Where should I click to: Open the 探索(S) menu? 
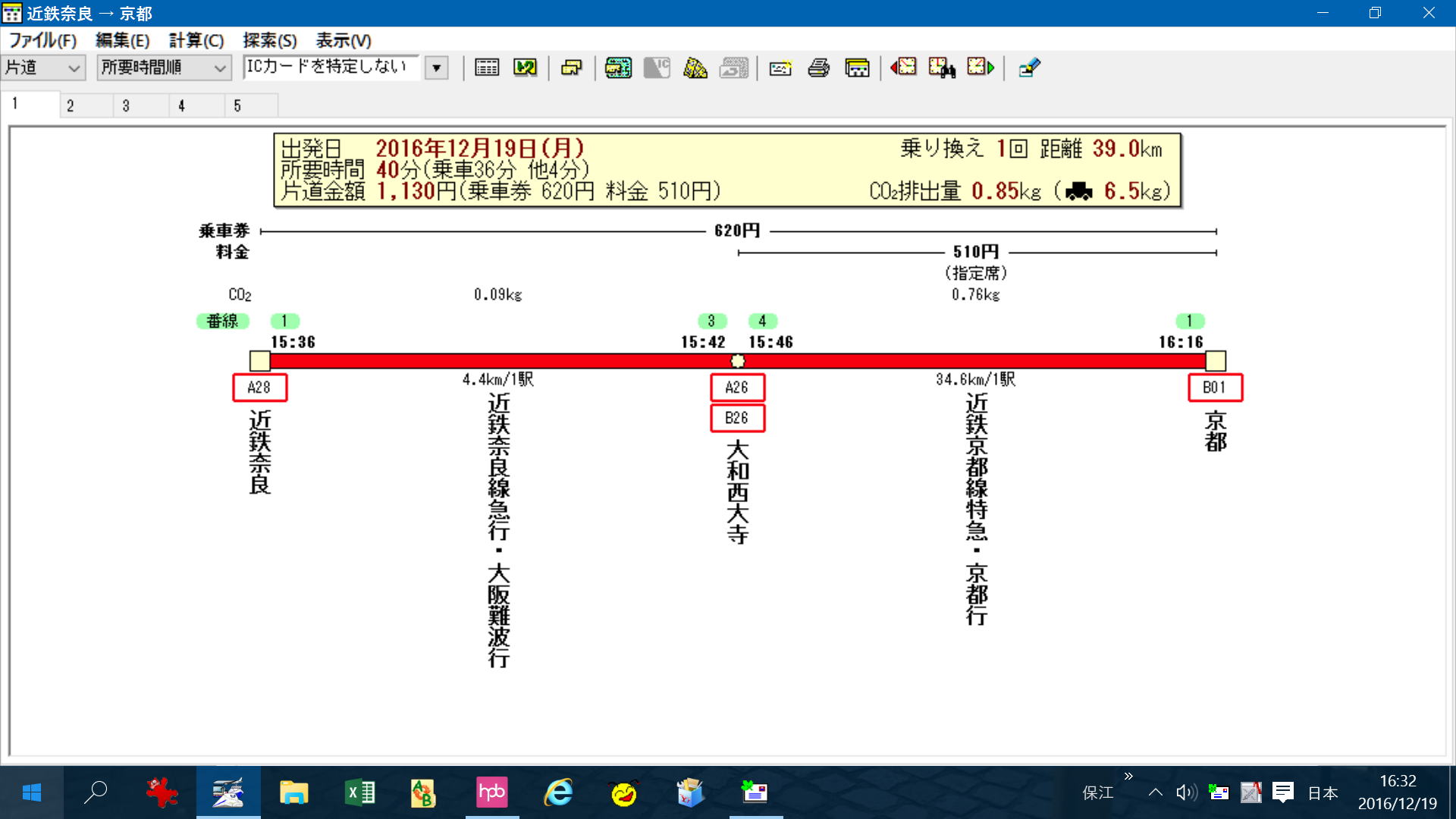[x=269, y=40]
